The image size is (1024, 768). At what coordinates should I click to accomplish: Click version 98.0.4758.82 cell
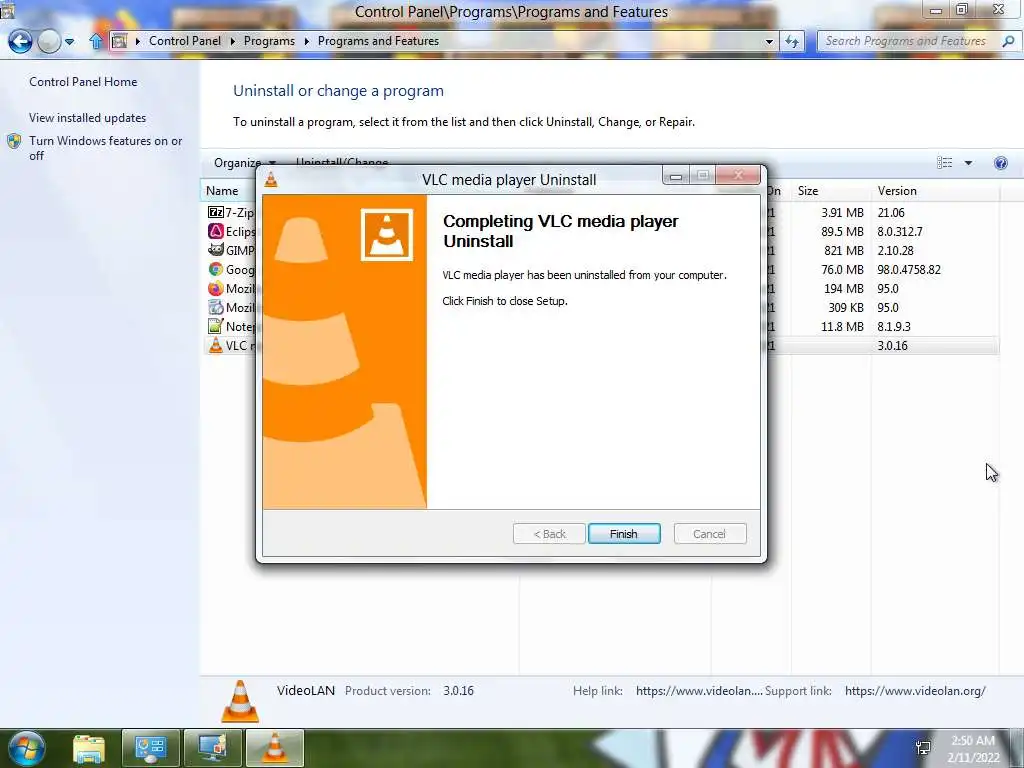coord(909,269)
